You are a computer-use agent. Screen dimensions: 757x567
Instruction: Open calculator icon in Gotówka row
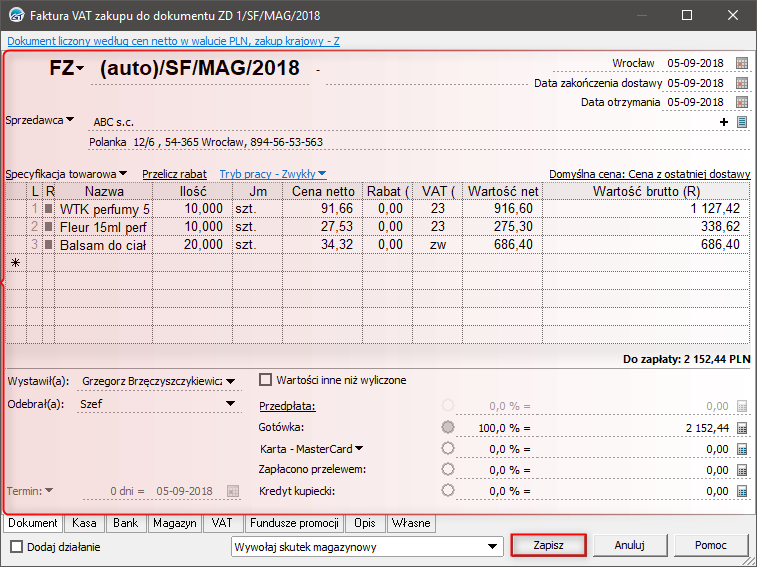point(742,428)
